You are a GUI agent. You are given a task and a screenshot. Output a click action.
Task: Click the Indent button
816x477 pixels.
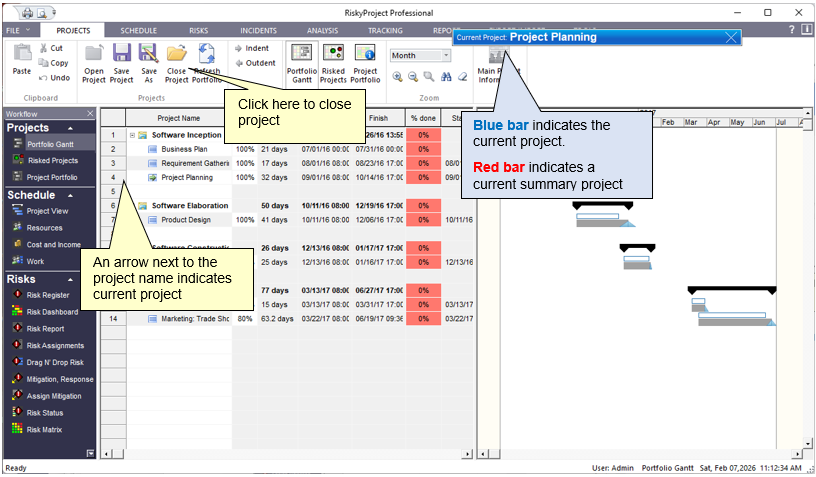click(253, 48)
